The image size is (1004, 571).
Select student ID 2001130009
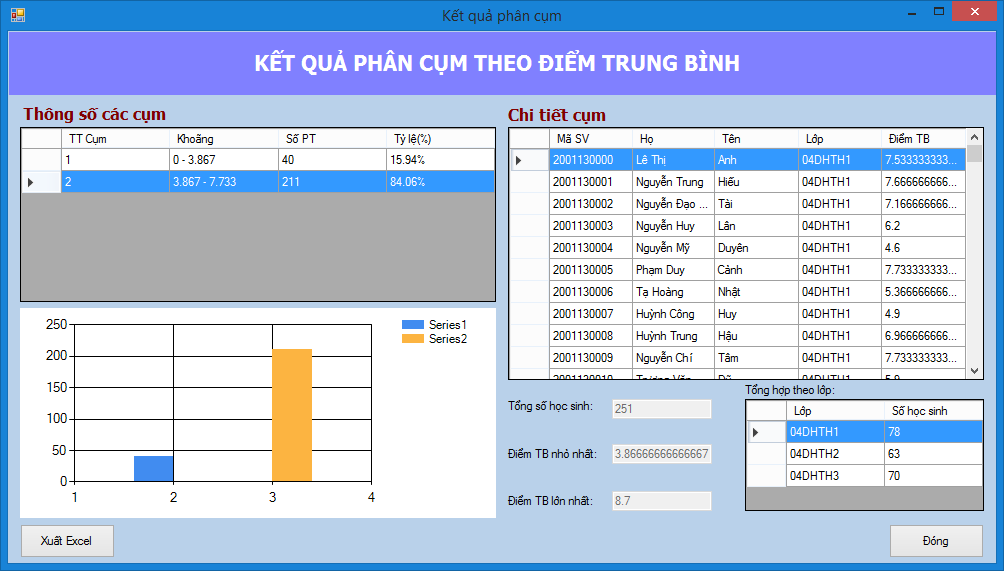click(x=591, y=358)
